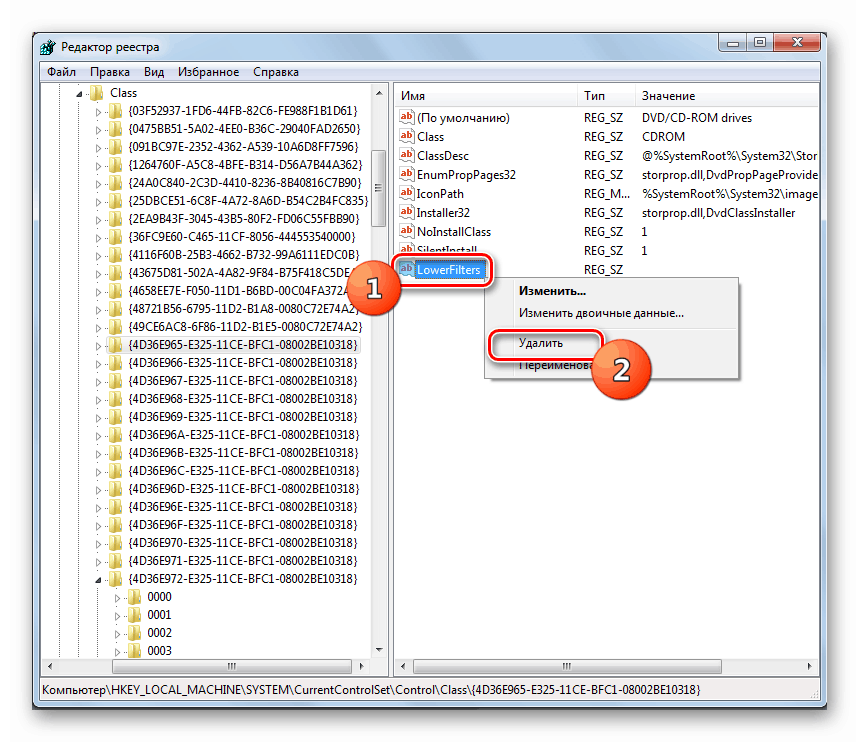The width and height of the screenshot is (859, 742).
Task: Select key {2EA9B43F-3045-43B5-80F2-FD06C55FBB90}
Action: [244, 219]
